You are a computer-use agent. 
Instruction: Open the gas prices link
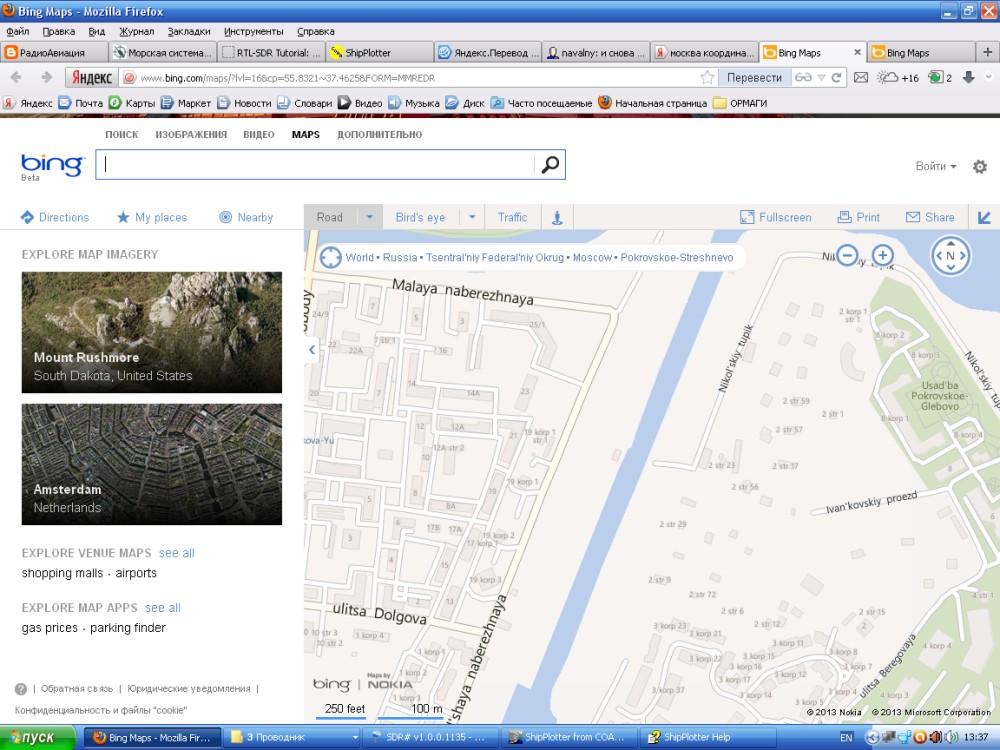[x=50, y=628]
